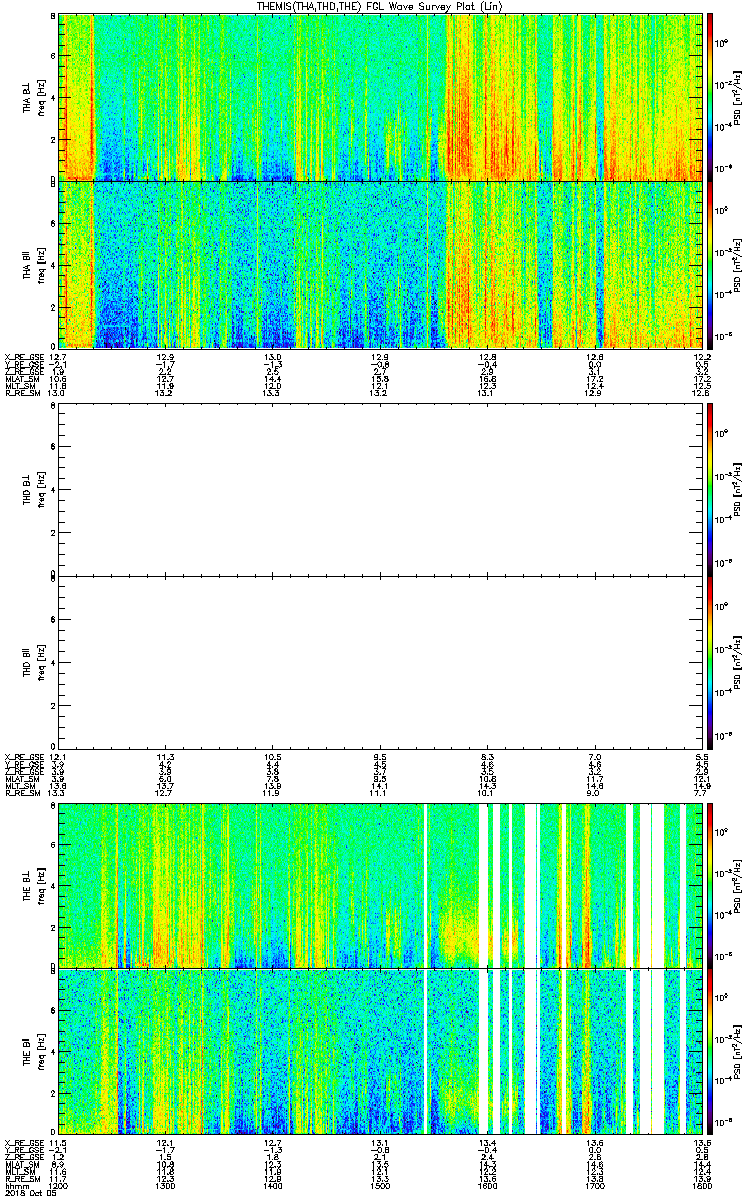Click the THA B-parallel spectrogram panel
This screenshot has width=750, height=1200.
coord(380,264)
